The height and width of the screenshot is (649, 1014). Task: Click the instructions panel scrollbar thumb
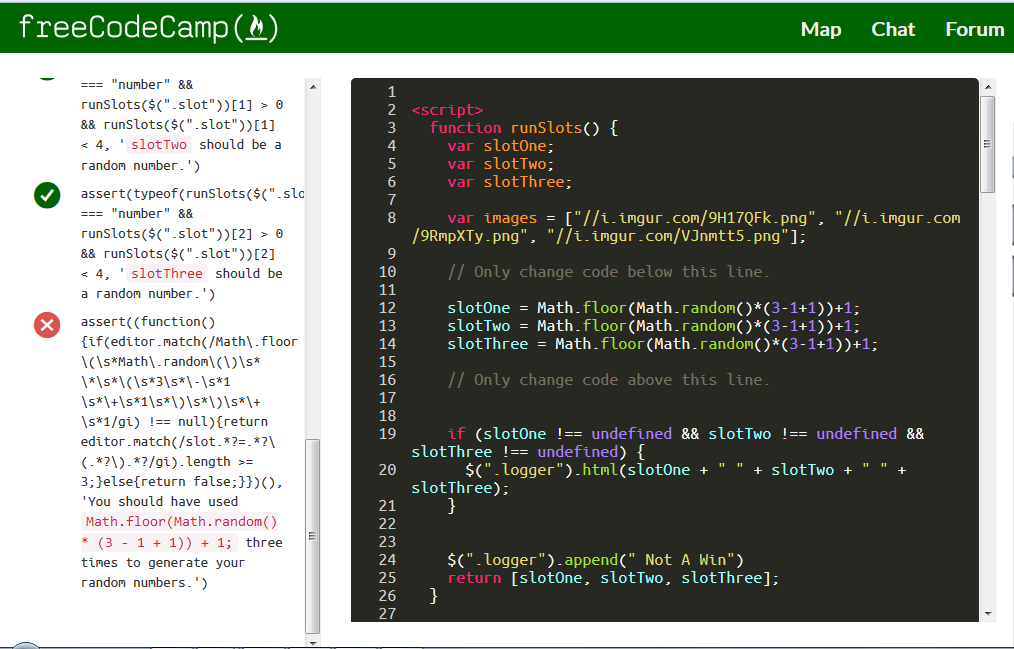click(313, 536)
